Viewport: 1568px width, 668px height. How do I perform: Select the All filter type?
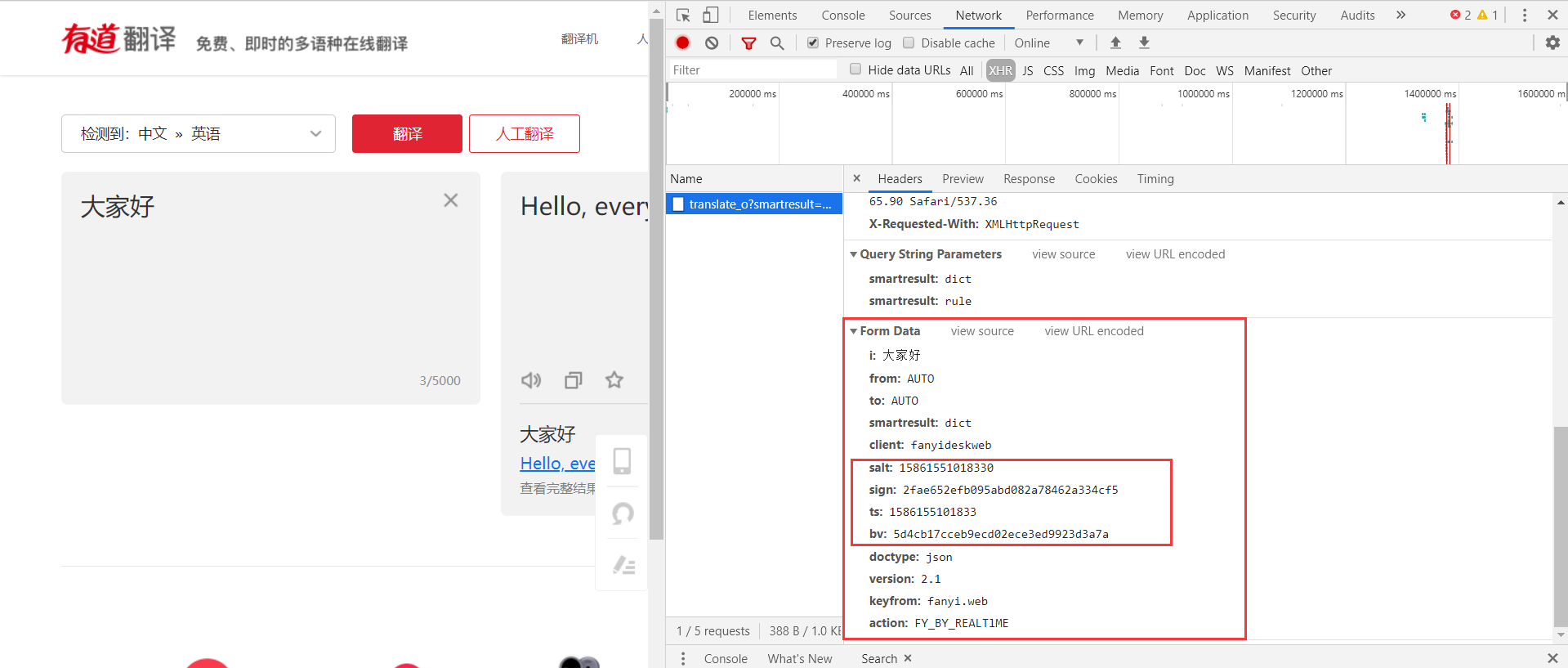(967, 70)
